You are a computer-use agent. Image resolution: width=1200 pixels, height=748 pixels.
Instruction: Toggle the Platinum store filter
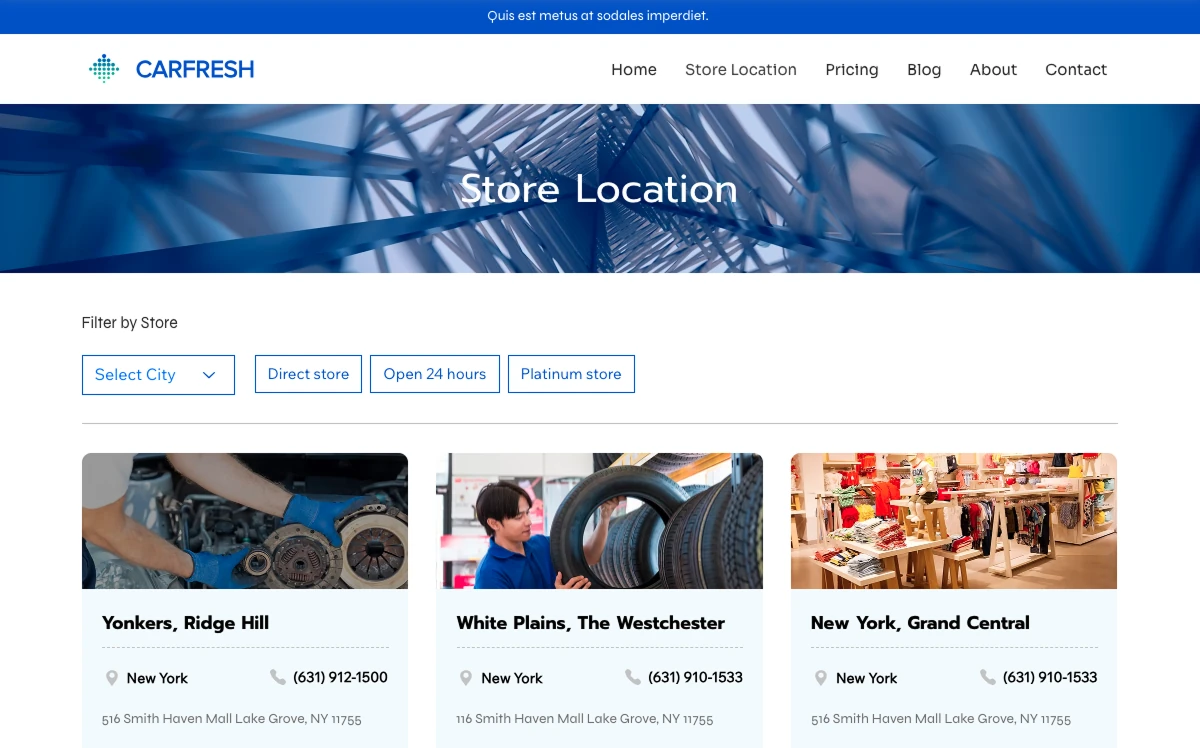(x=571, y=374)
